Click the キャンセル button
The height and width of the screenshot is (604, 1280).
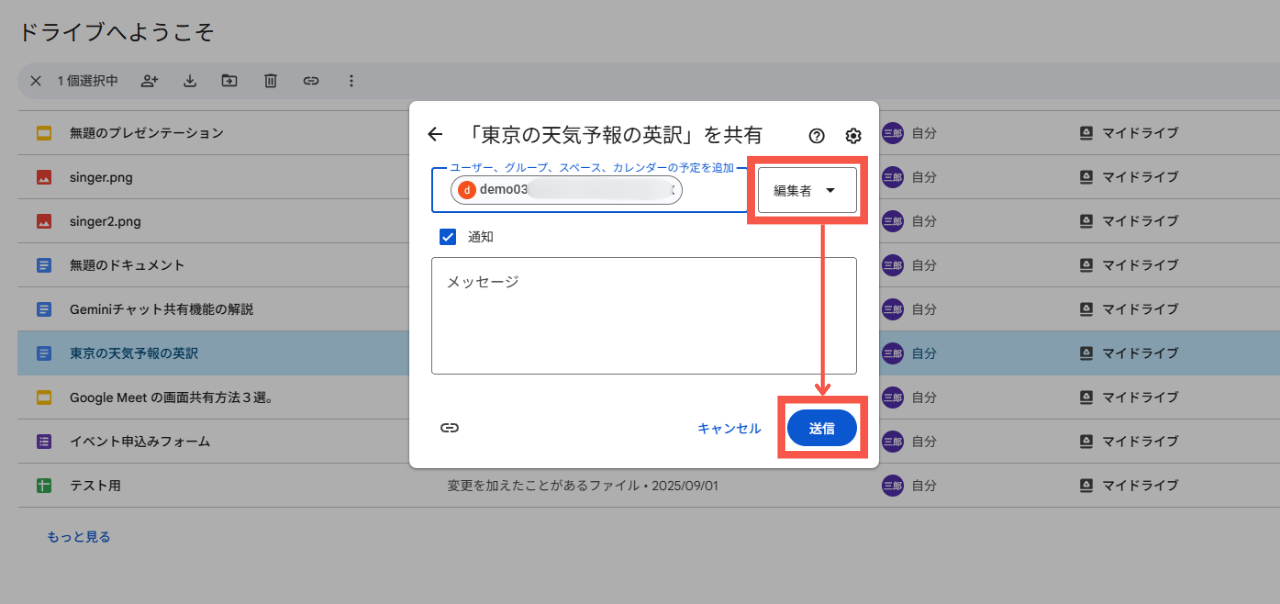pyautogui.click(x=729, y=428)
